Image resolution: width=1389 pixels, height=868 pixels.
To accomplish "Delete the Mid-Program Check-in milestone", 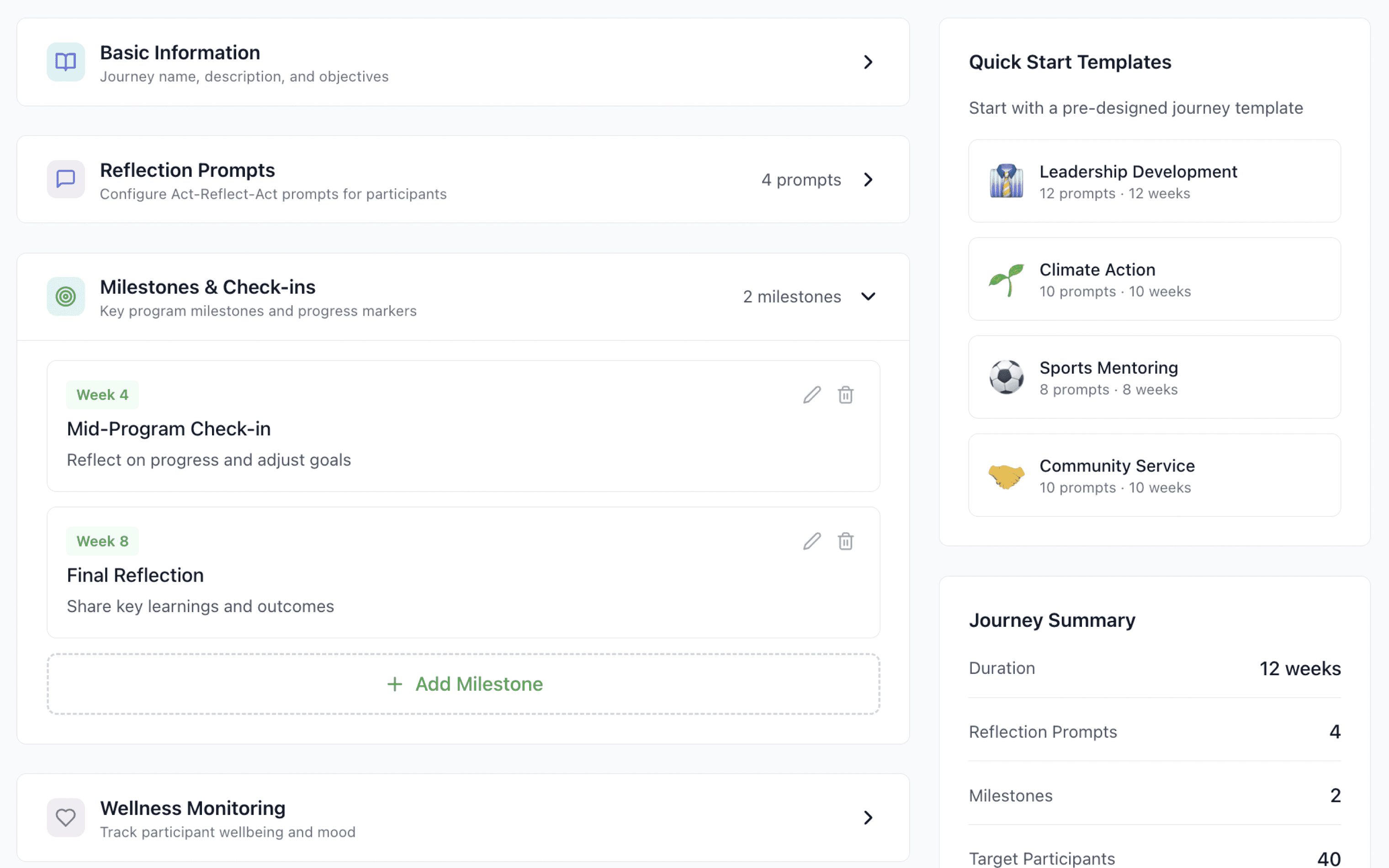I will coord(845,395).
